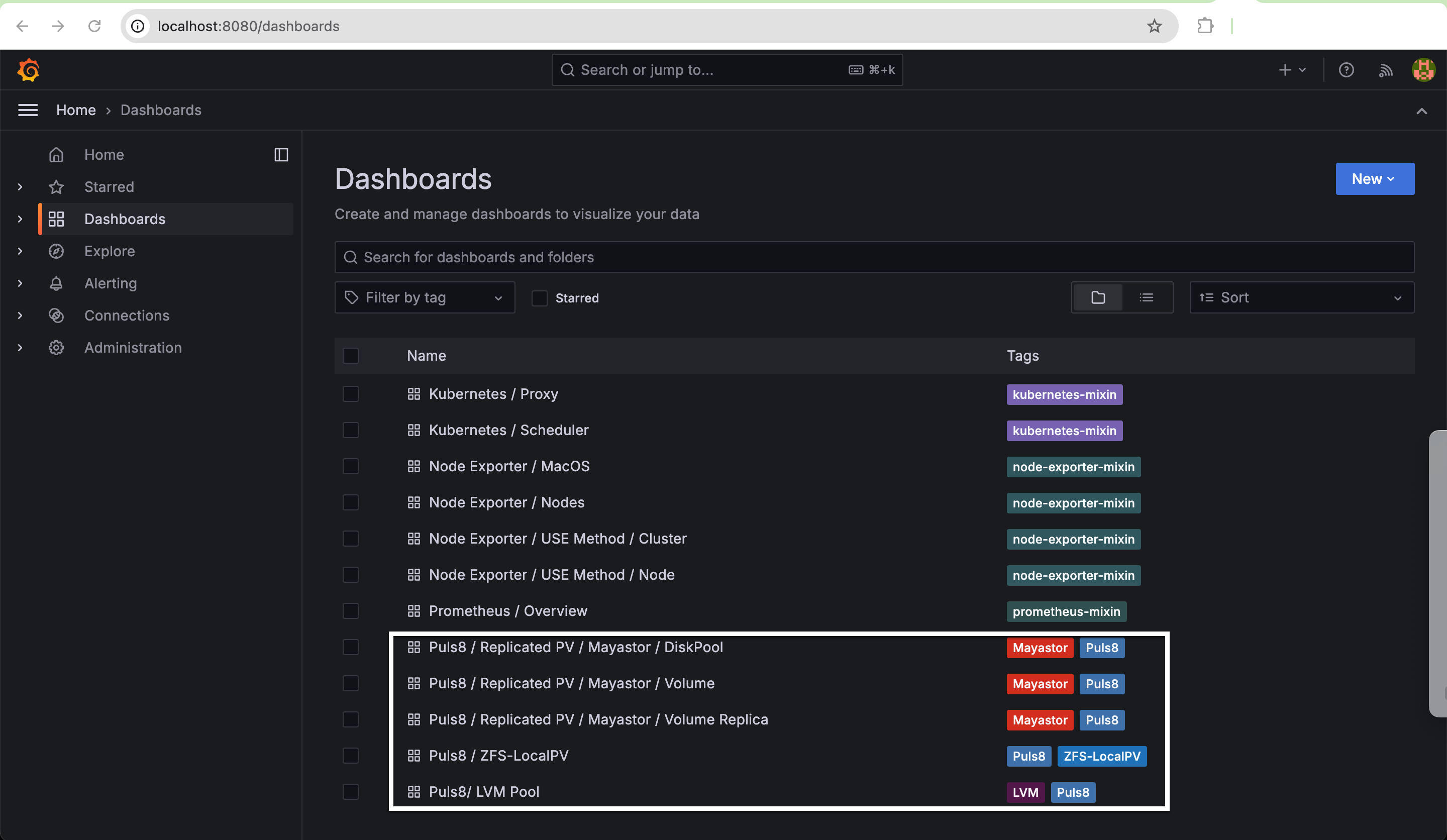Screen dimensions: 1447x840
Task: Check the box for Puls8 / Replicated PV / Mayastor / DiskPool
Action: click(351, 647)
